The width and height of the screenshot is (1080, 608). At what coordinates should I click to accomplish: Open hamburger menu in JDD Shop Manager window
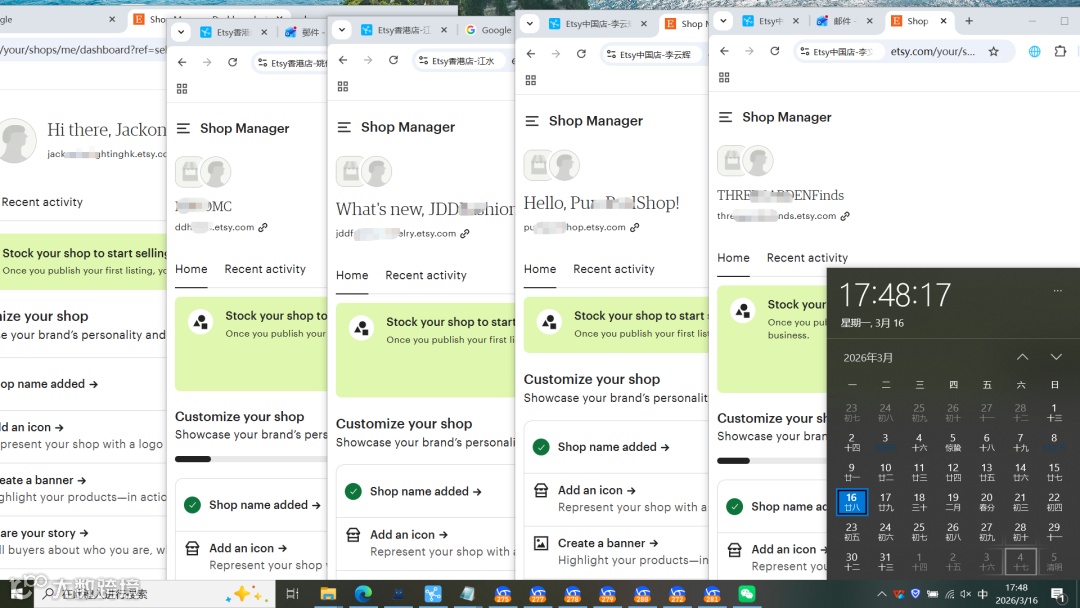[344, 127]
